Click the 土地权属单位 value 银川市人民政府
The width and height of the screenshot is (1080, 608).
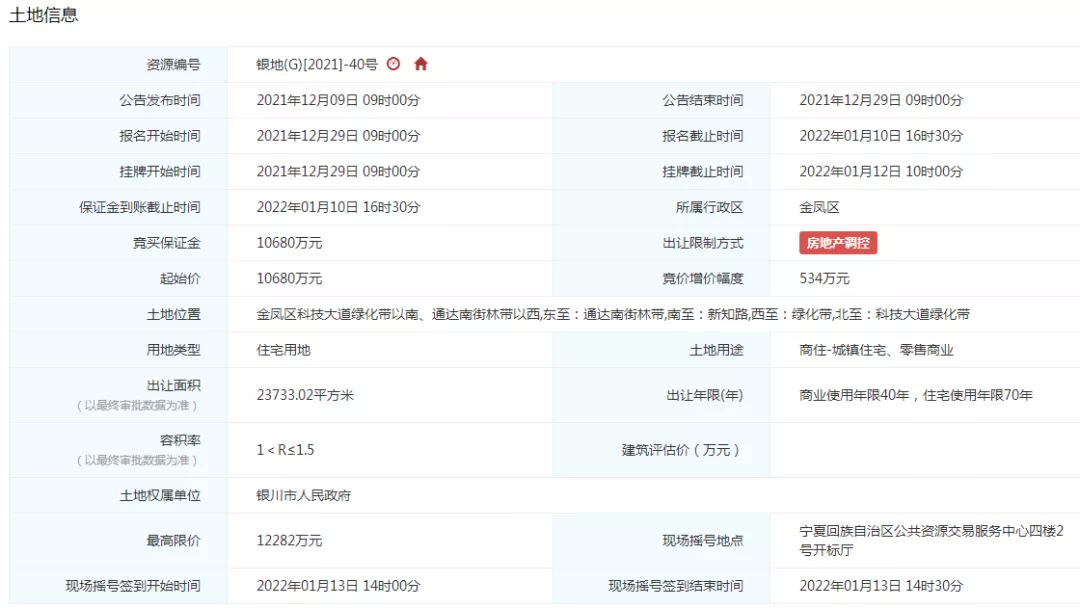[303, 495]
